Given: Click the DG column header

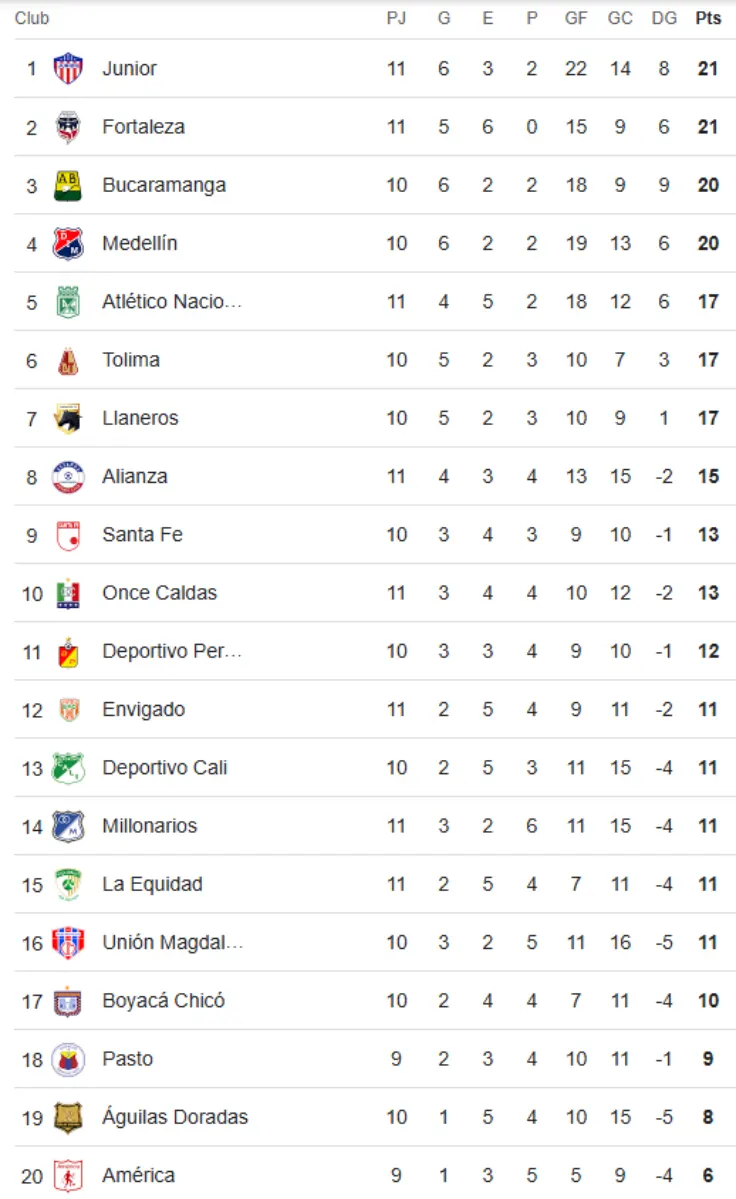Looking at the screenshot, I should pyautogui.click(x=663, y=19).
